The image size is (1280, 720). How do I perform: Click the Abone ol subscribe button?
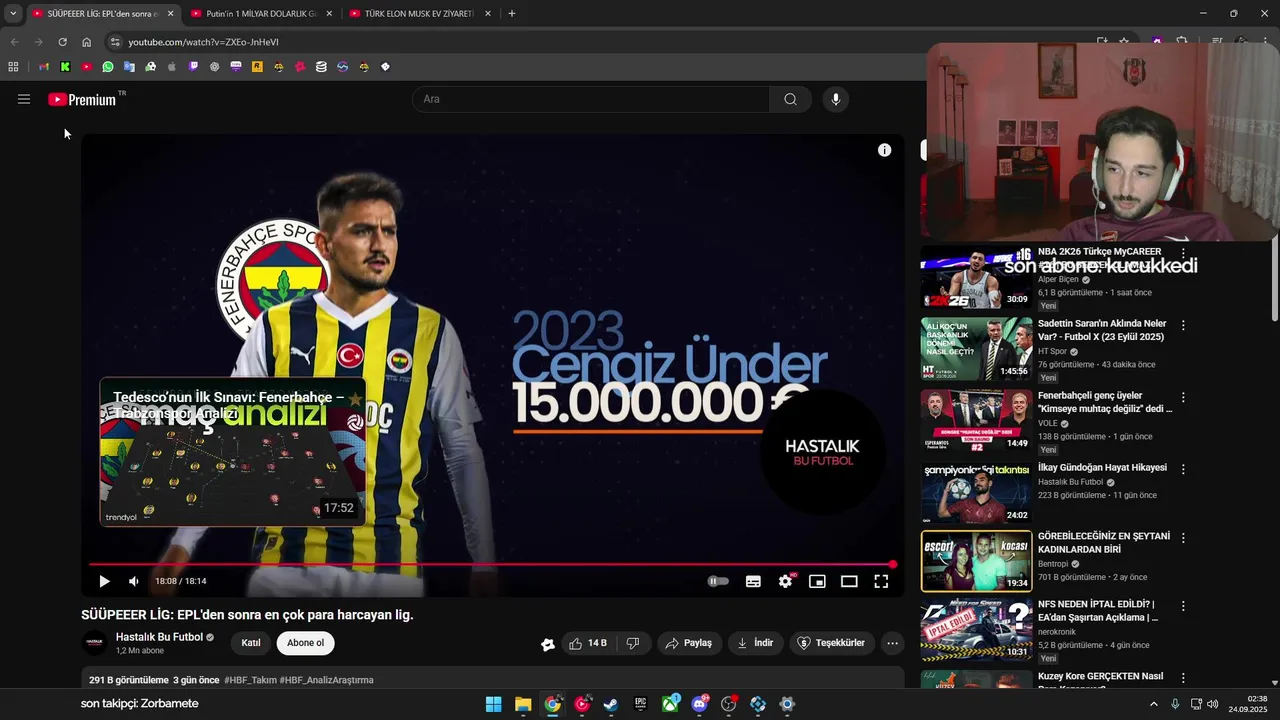click(x=305, y=643)
